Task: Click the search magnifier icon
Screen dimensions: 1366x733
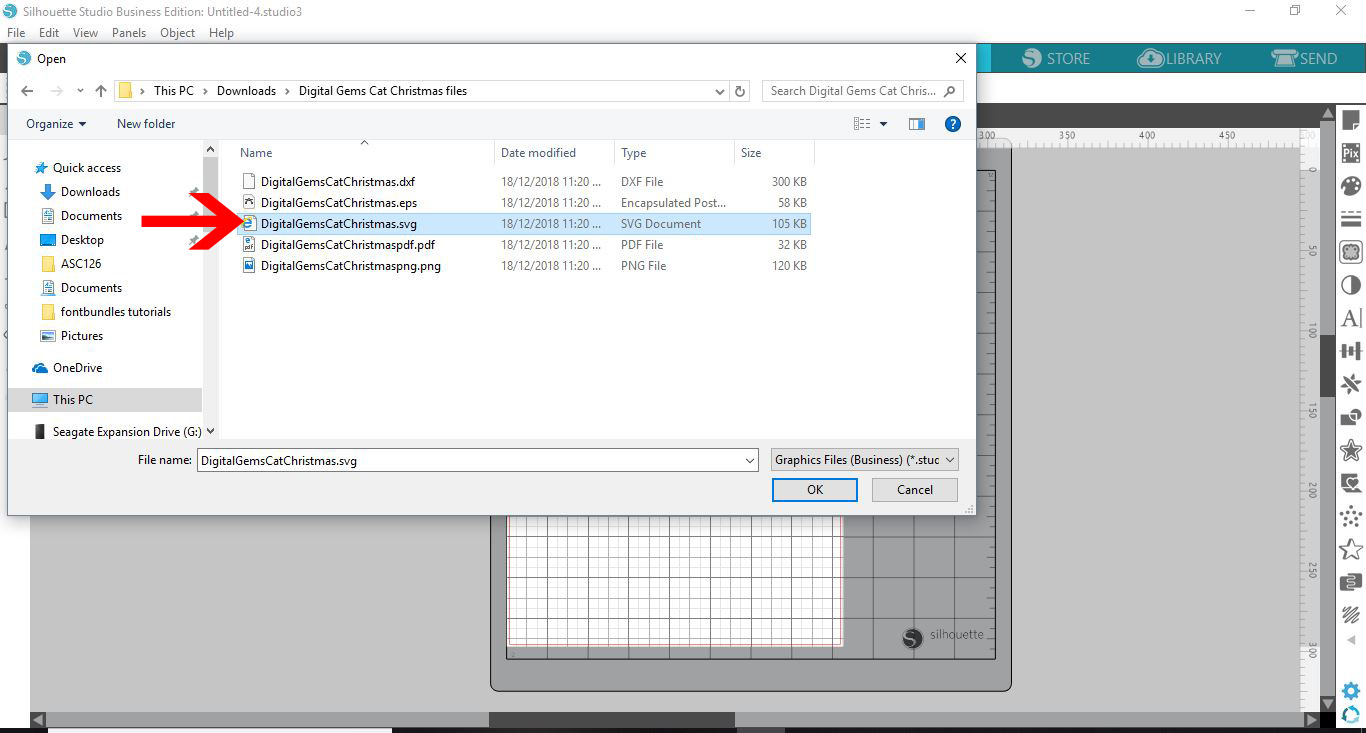Action: 949,91
